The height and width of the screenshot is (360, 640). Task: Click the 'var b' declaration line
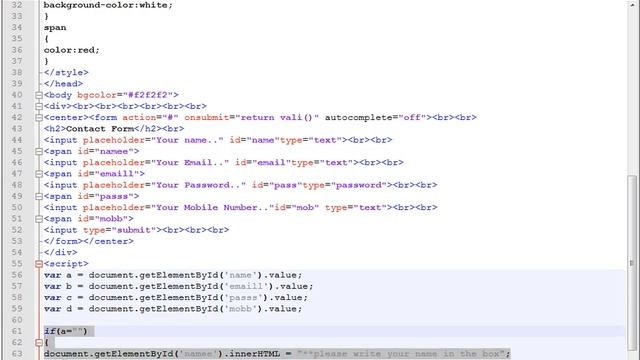coord(179,287)
